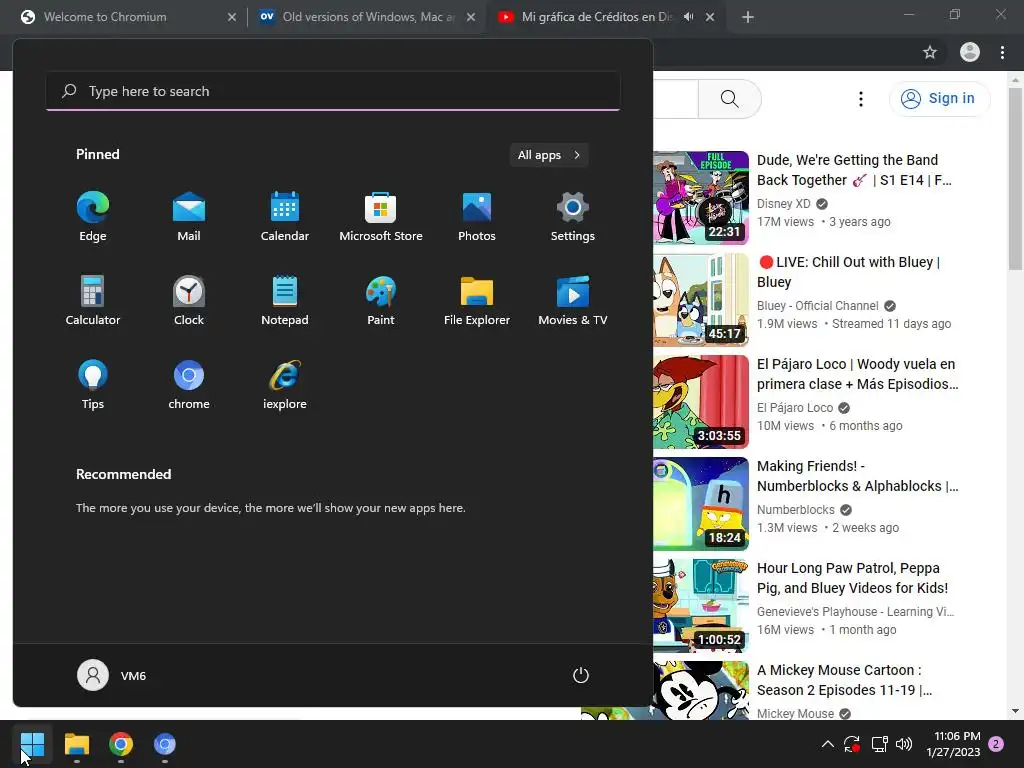Switch to Welcome to Chromium tab
The image size is (1024, 768).
pyautogui.click(x=129, y=17)
